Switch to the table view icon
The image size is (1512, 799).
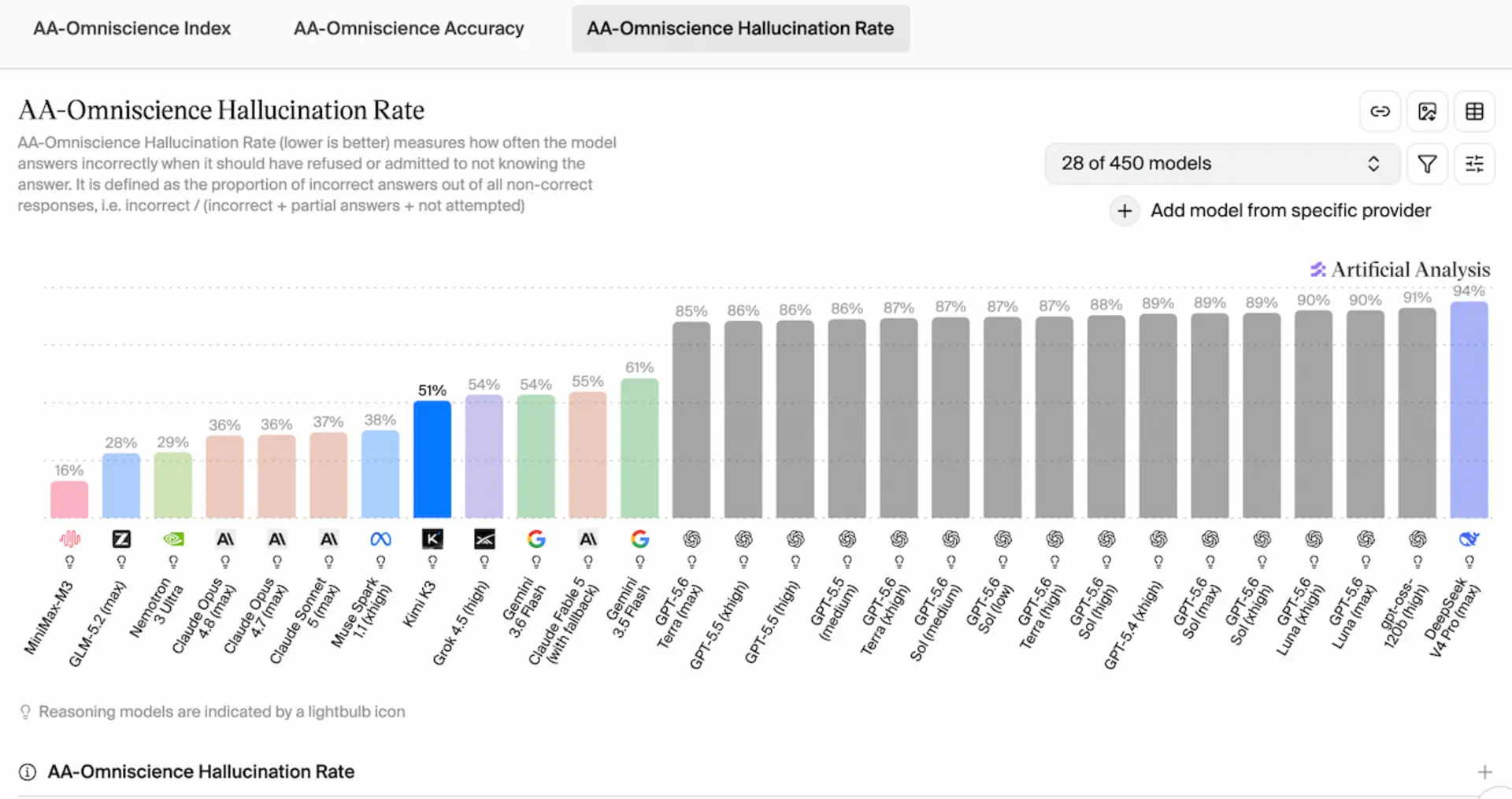click(x=1474, y=112)
